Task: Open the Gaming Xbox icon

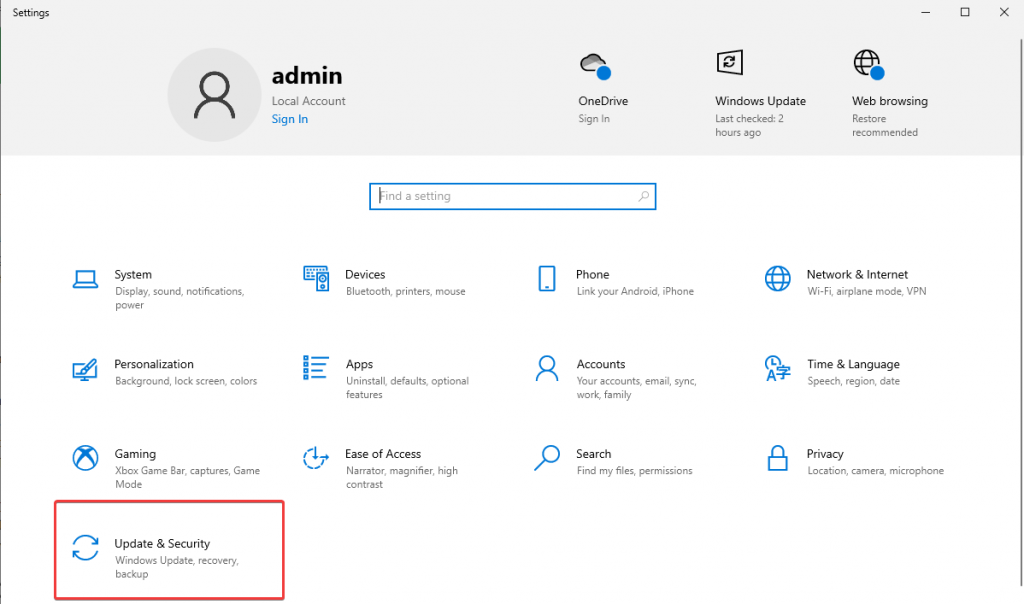Action: (x=85, y=458)
